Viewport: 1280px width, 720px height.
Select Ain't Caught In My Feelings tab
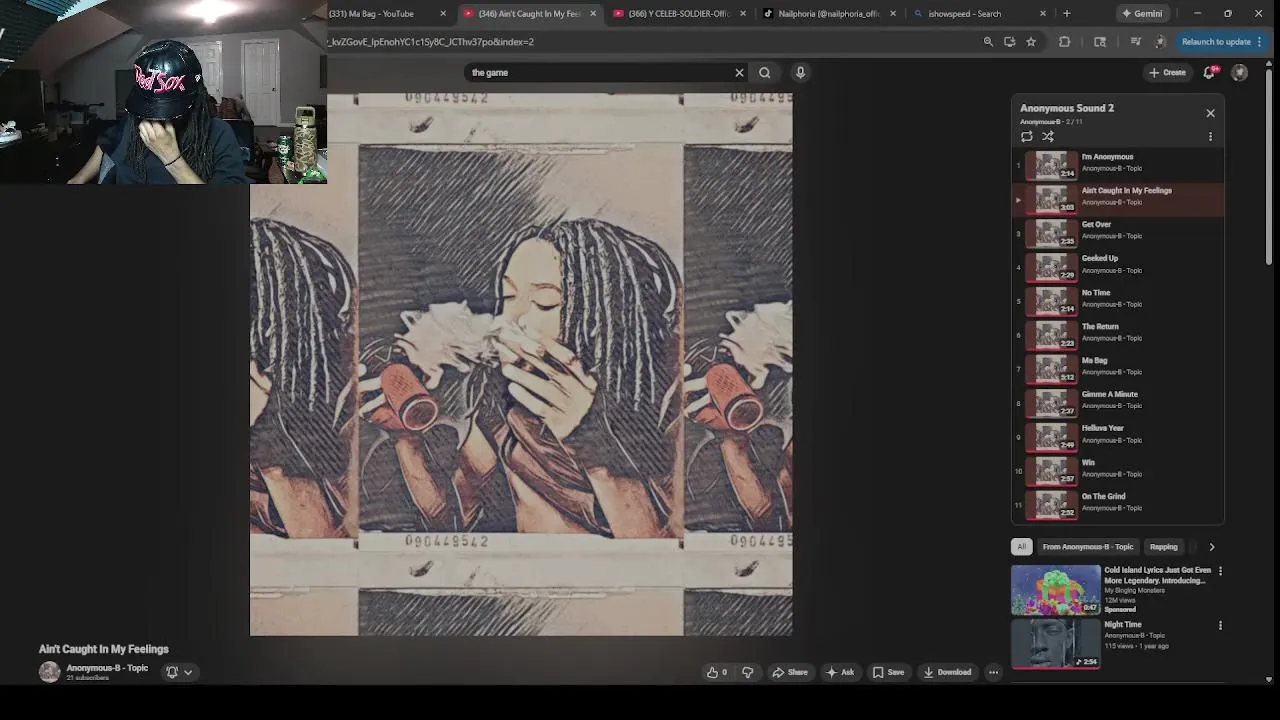[529, 13]
